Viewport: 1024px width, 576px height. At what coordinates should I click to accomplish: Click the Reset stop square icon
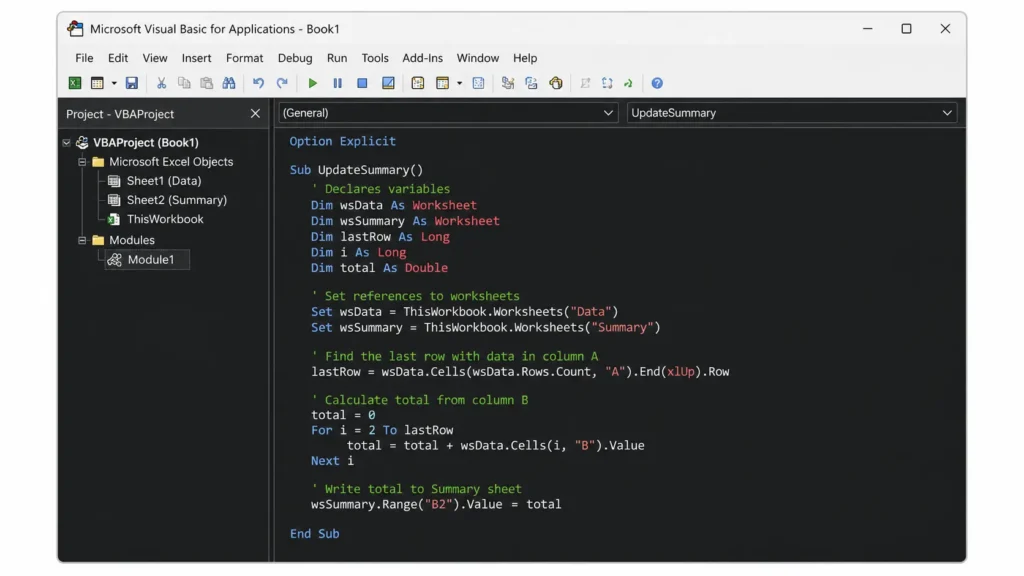tap(362, 83)
